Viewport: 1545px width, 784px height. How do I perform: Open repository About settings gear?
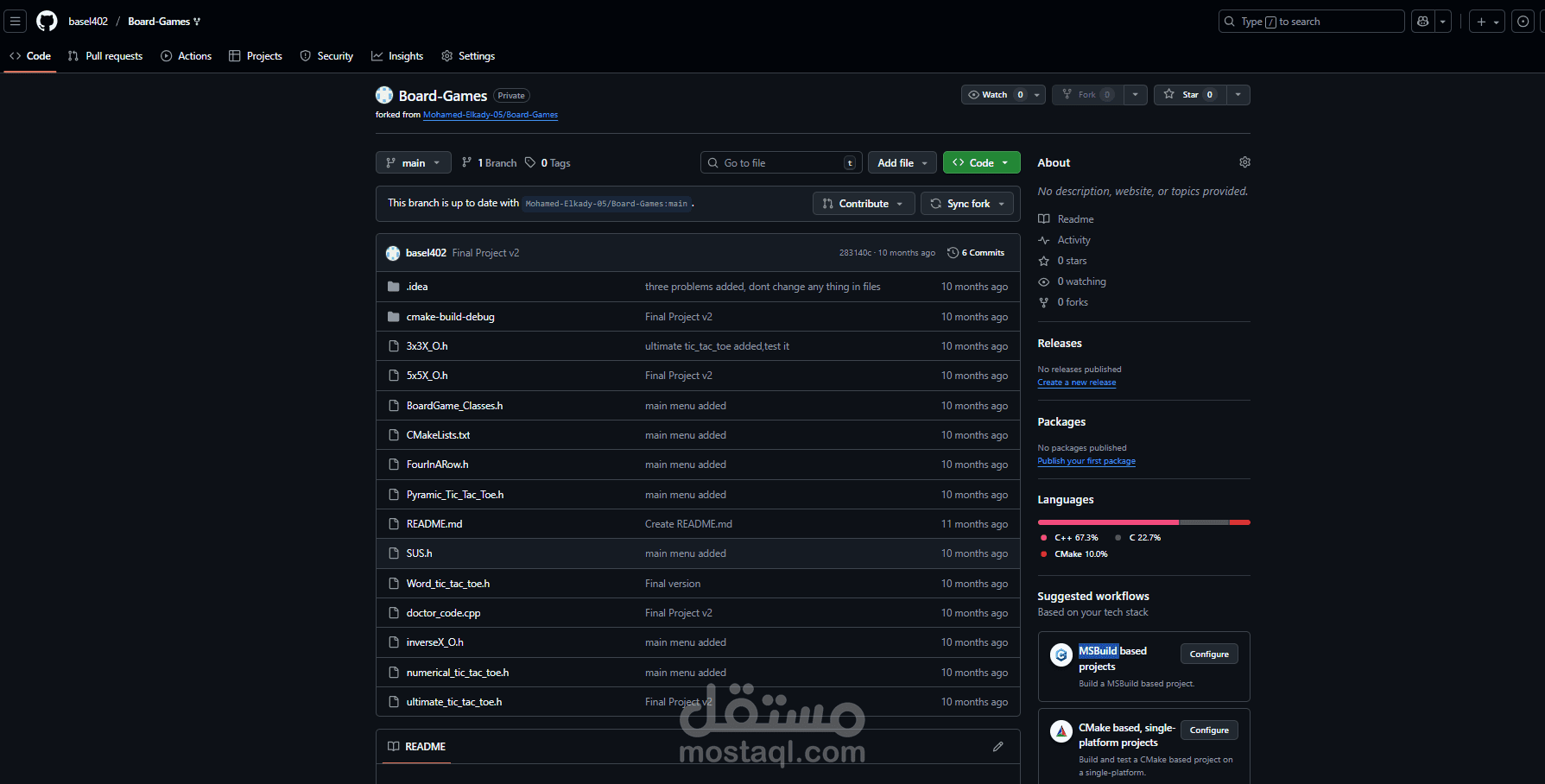tap(1244, 162)
